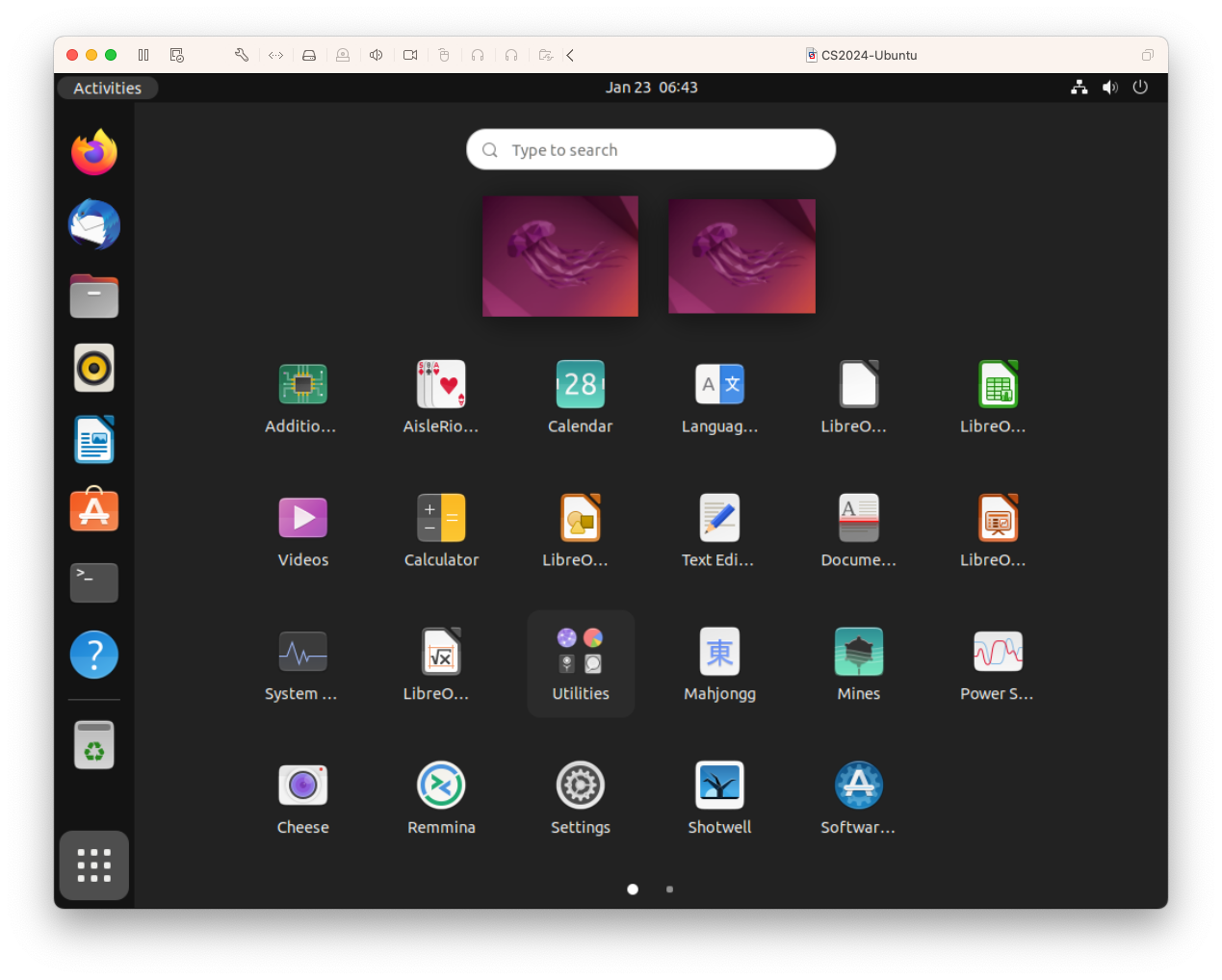Open the clock and date menu

point(651,88)
